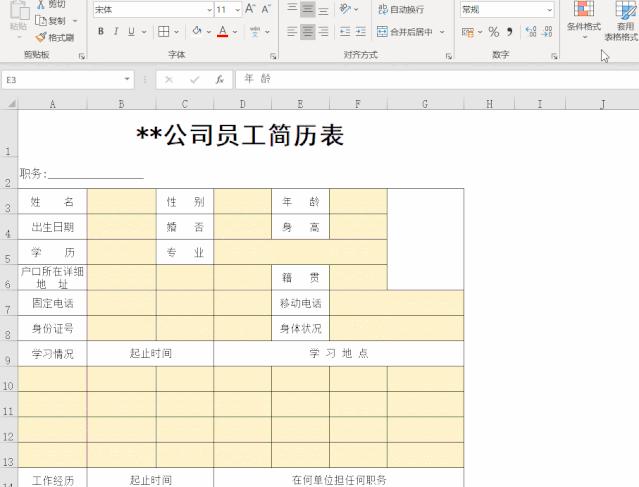
Task: Decrease indent in alignment group
Action: click(x=345, y=31)
